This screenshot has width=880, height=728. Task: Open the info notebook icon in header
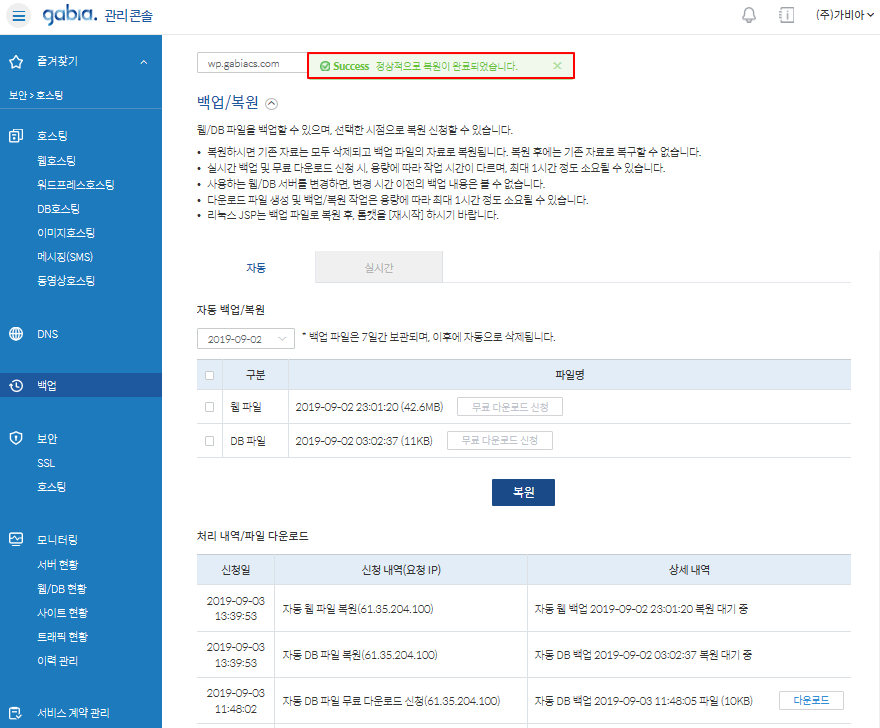[x=786, y=15]
